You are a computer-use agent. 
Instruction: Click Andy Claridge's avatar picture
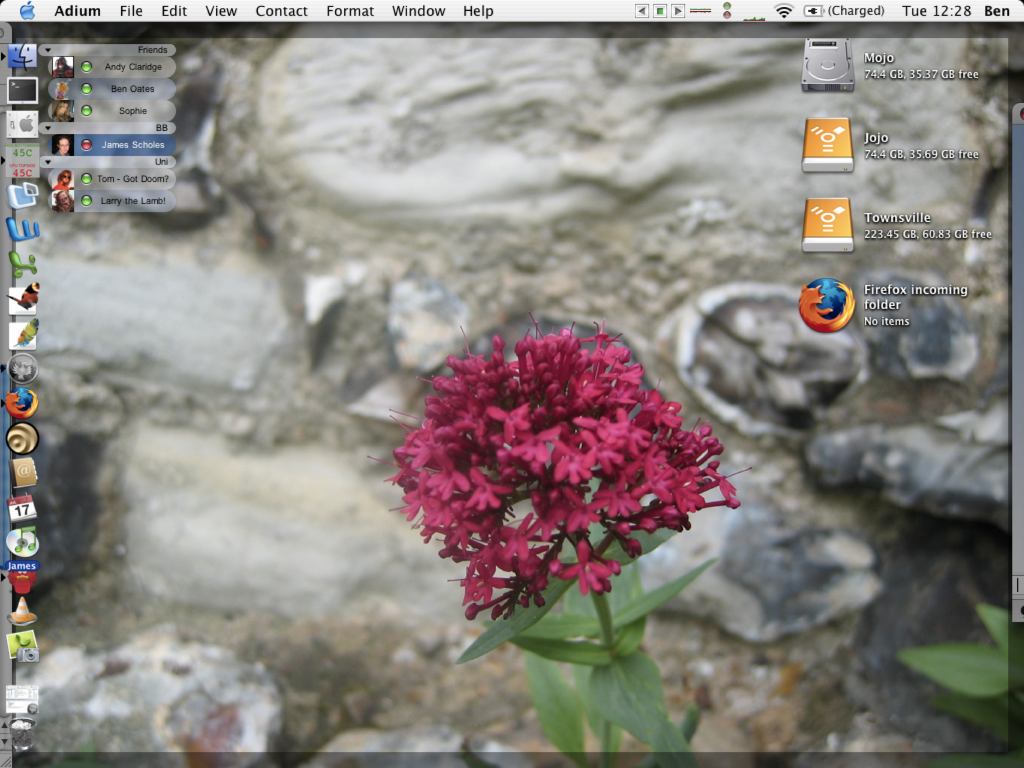[x=63, y=67]
